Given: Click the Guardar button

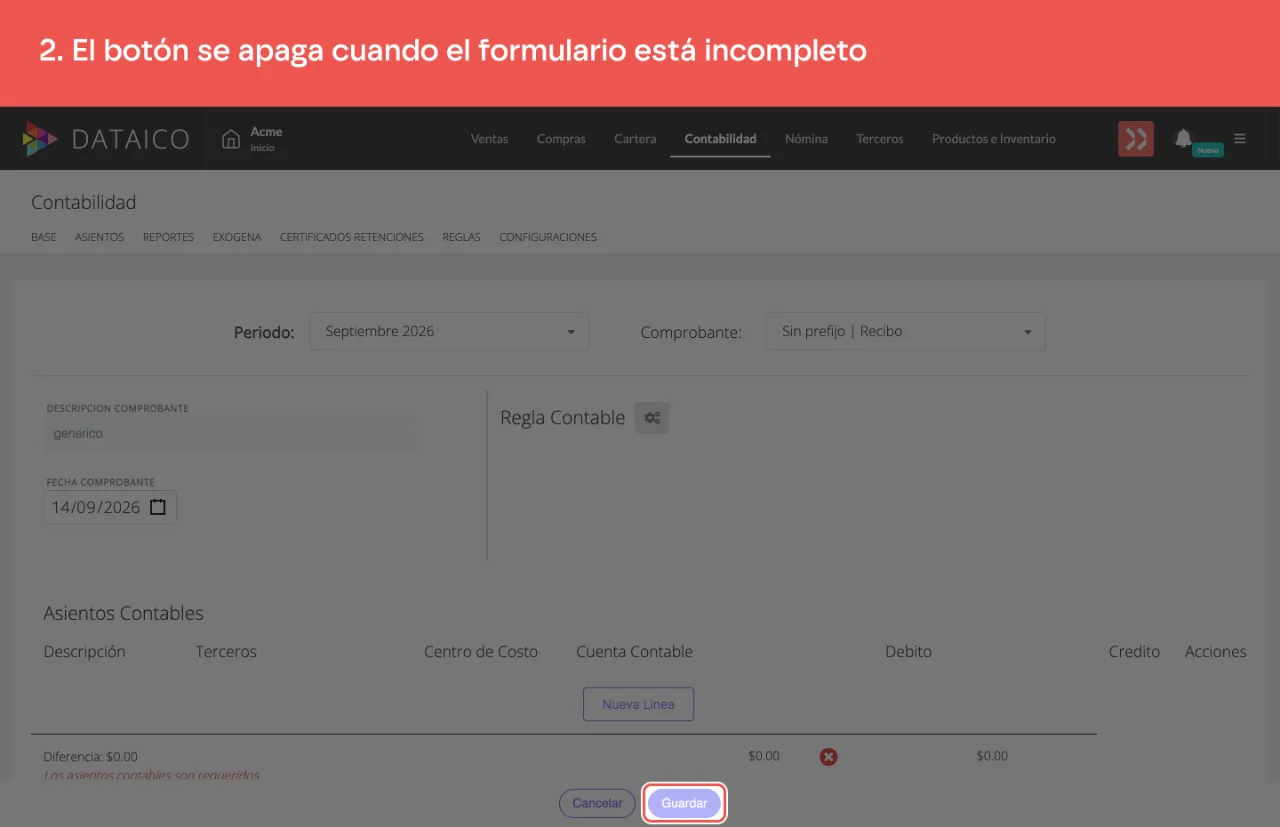Looking at the screenshot, I should point(684,803).
